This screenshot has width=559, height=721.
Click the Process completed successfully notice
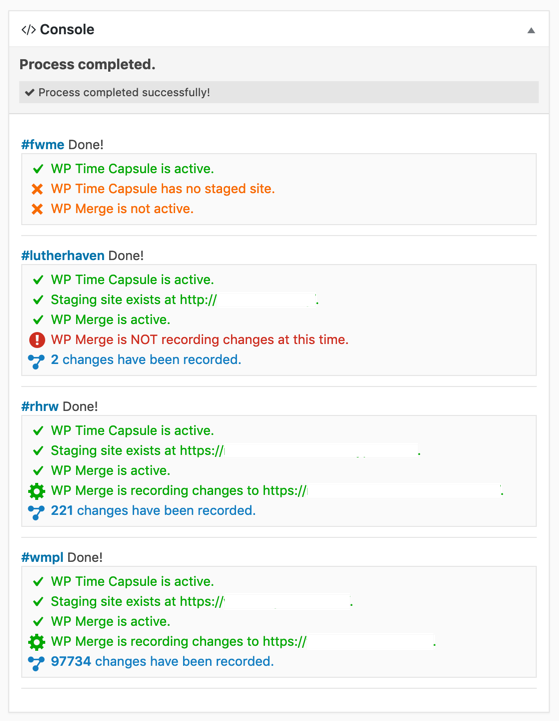click(x=279, y=92)
